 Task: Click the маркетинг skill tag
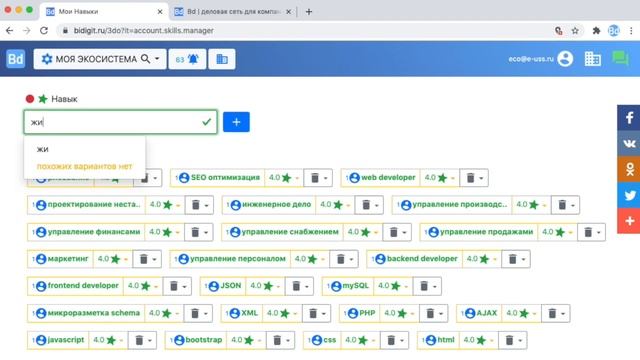click(x=60, y=259)
